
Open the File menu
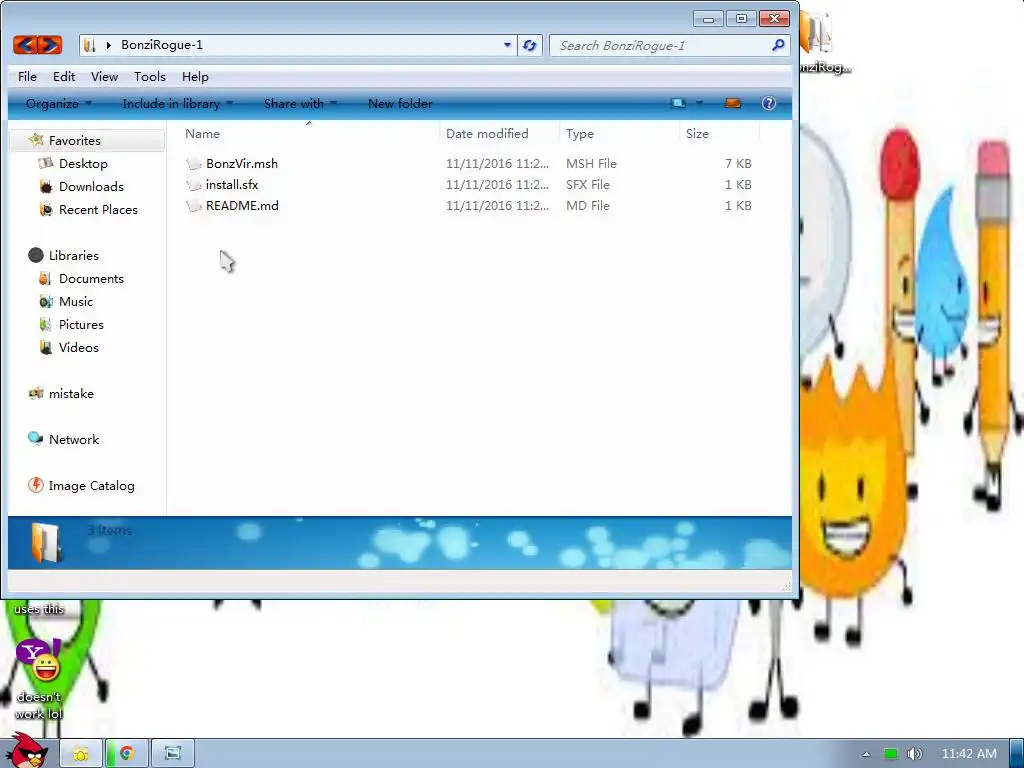27,76
